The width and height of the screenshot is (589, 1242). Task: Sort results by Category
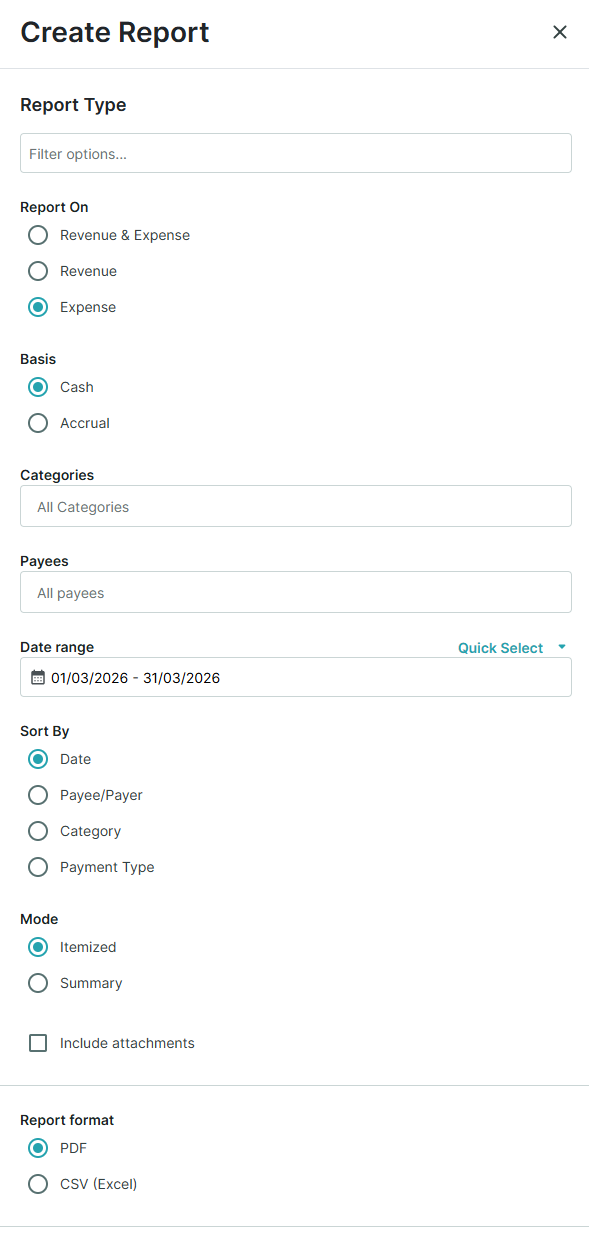click(37, 831)
